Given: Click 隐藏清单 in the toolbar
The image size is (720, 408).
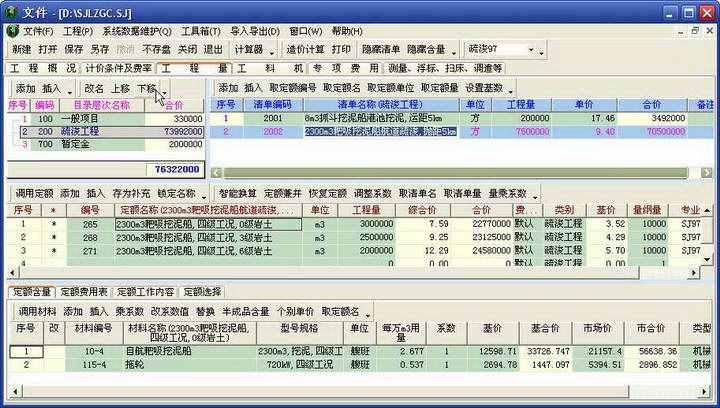Looking at the screenshot, I should click(381, 49).
